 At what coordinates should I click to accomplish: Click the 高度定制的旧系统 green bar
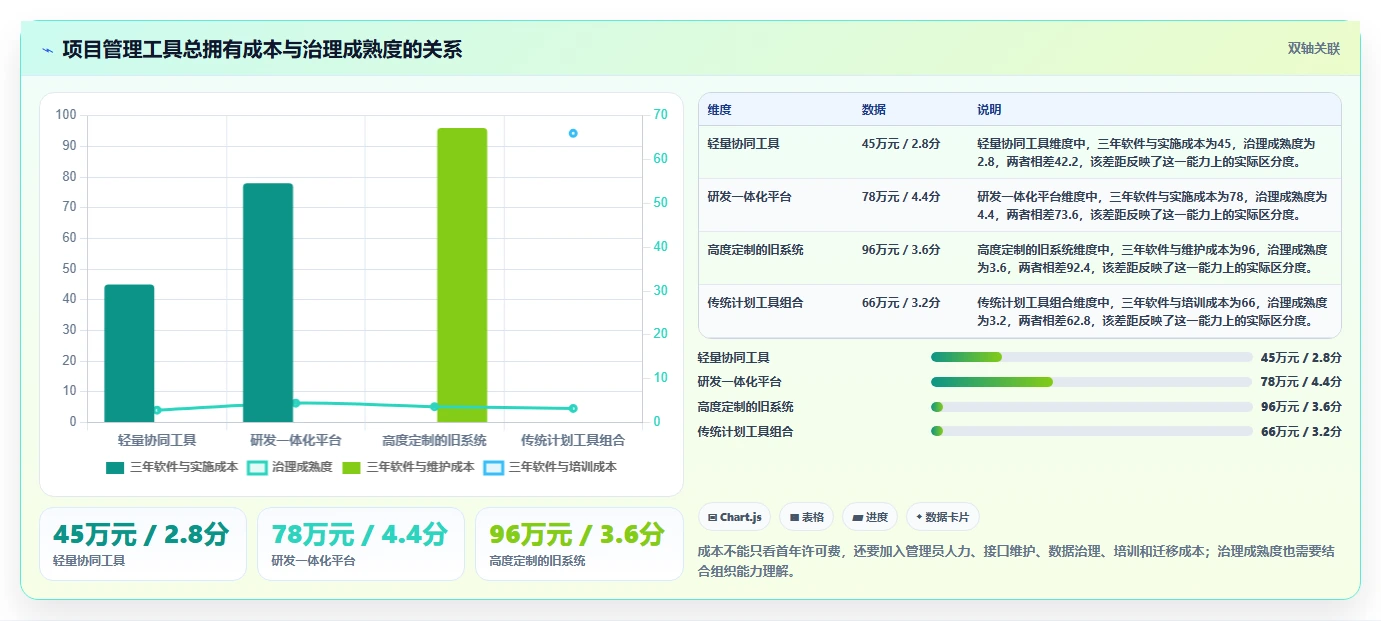point(462,275)
